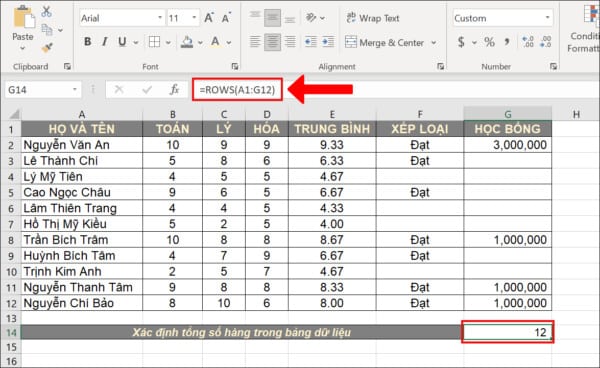Decrease font size with smaller A icon
Viewport: 600px width, 368px height.
click(x=226, y=18)
